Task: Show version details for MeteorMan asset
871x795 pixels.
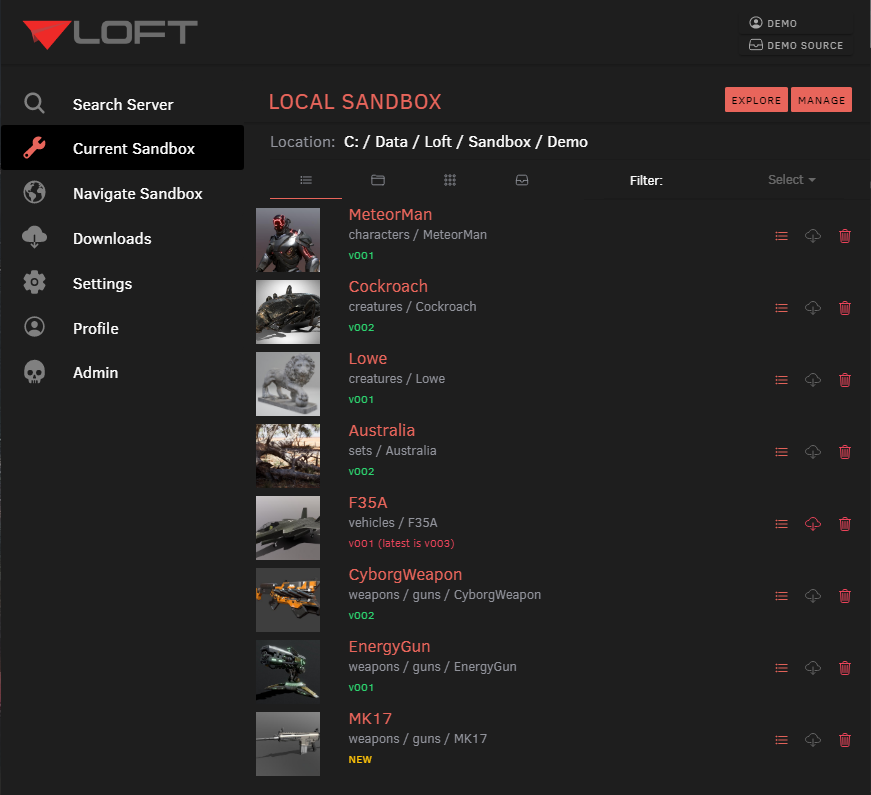Action: 781,236
